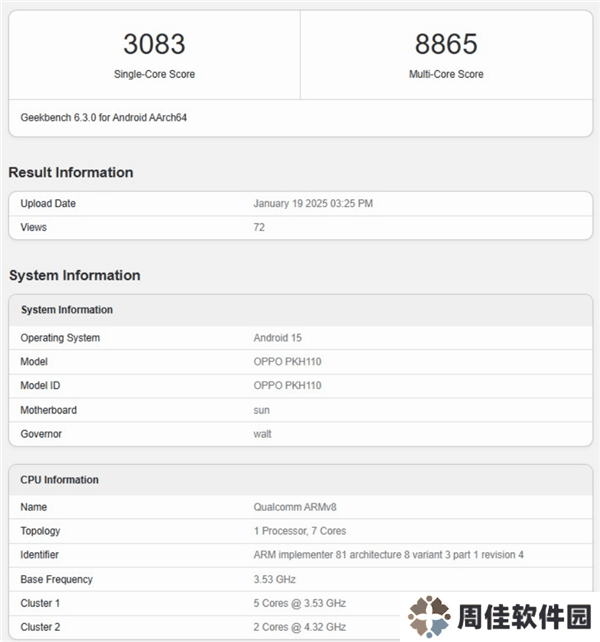Select the Multi-Core Score label
This screenshot has width=600, height=642.
(446, 74)
